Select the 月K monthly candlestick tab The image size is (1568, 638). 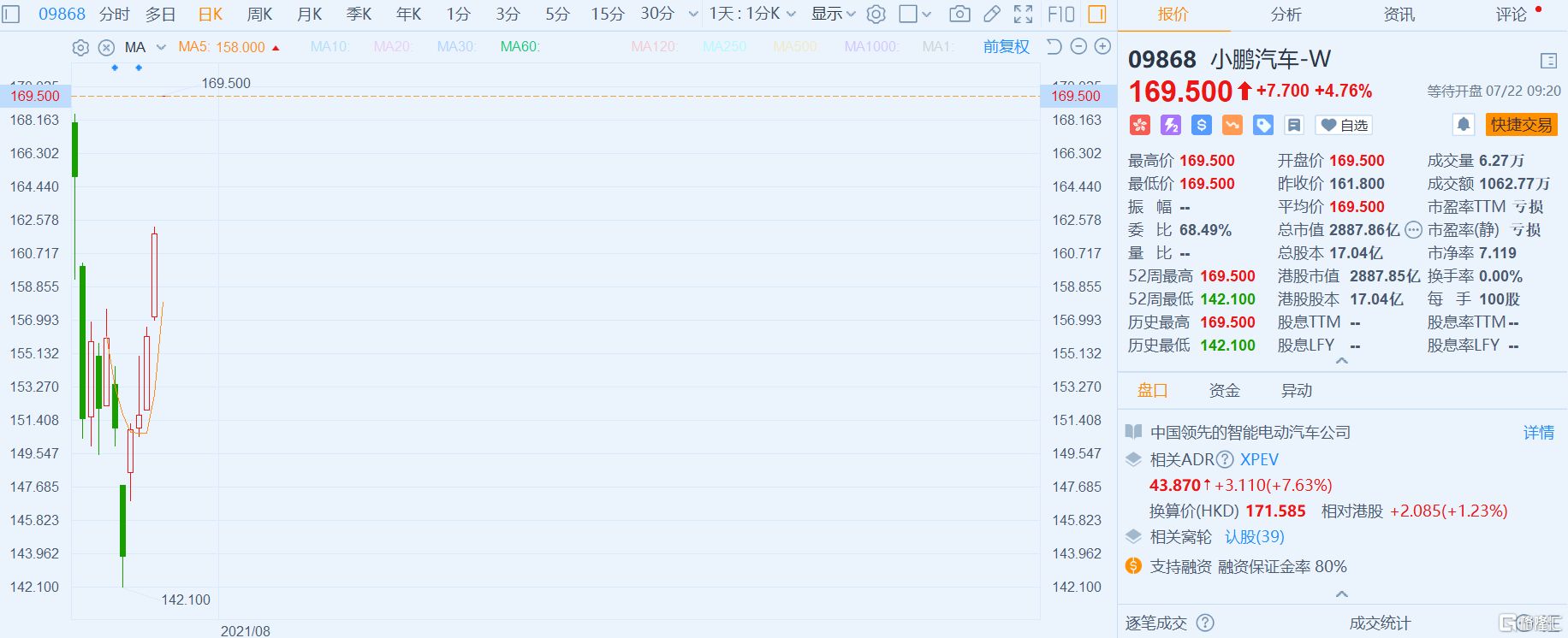(310, 15)
